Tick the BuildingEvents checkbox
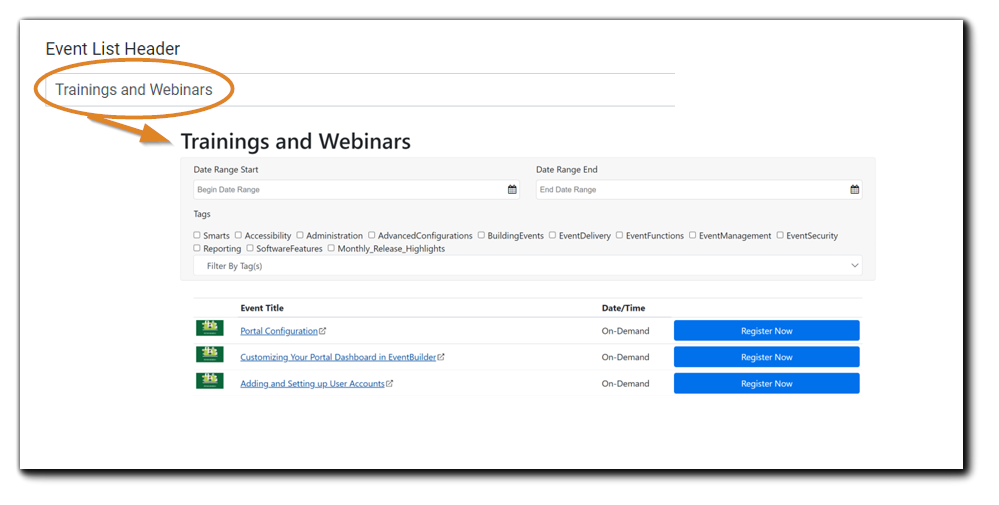999x505 pixels. (x=481, y=235)
